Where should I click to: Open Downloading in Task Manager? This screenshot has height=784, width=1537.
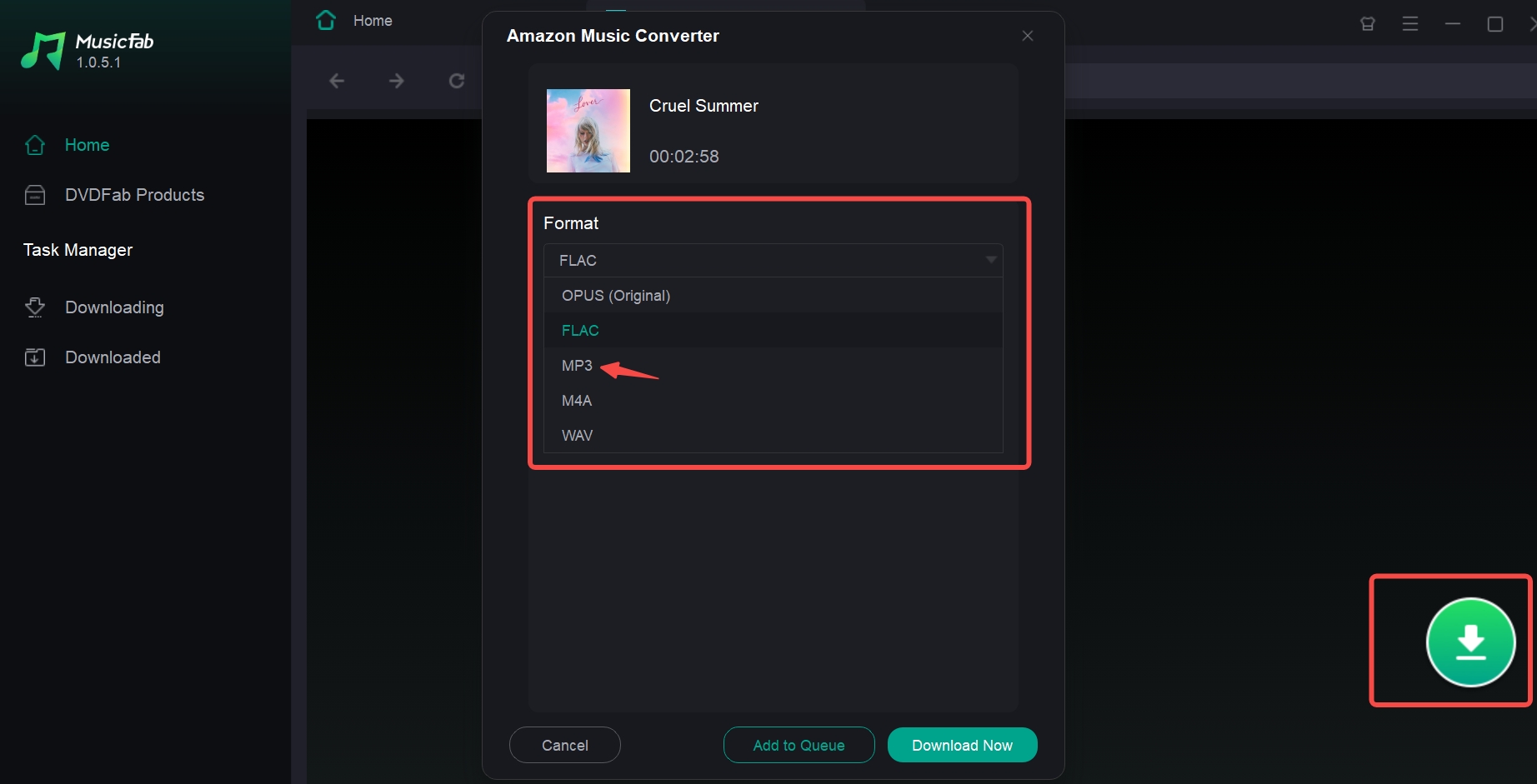pyautogui.click(x=114, y=307)
